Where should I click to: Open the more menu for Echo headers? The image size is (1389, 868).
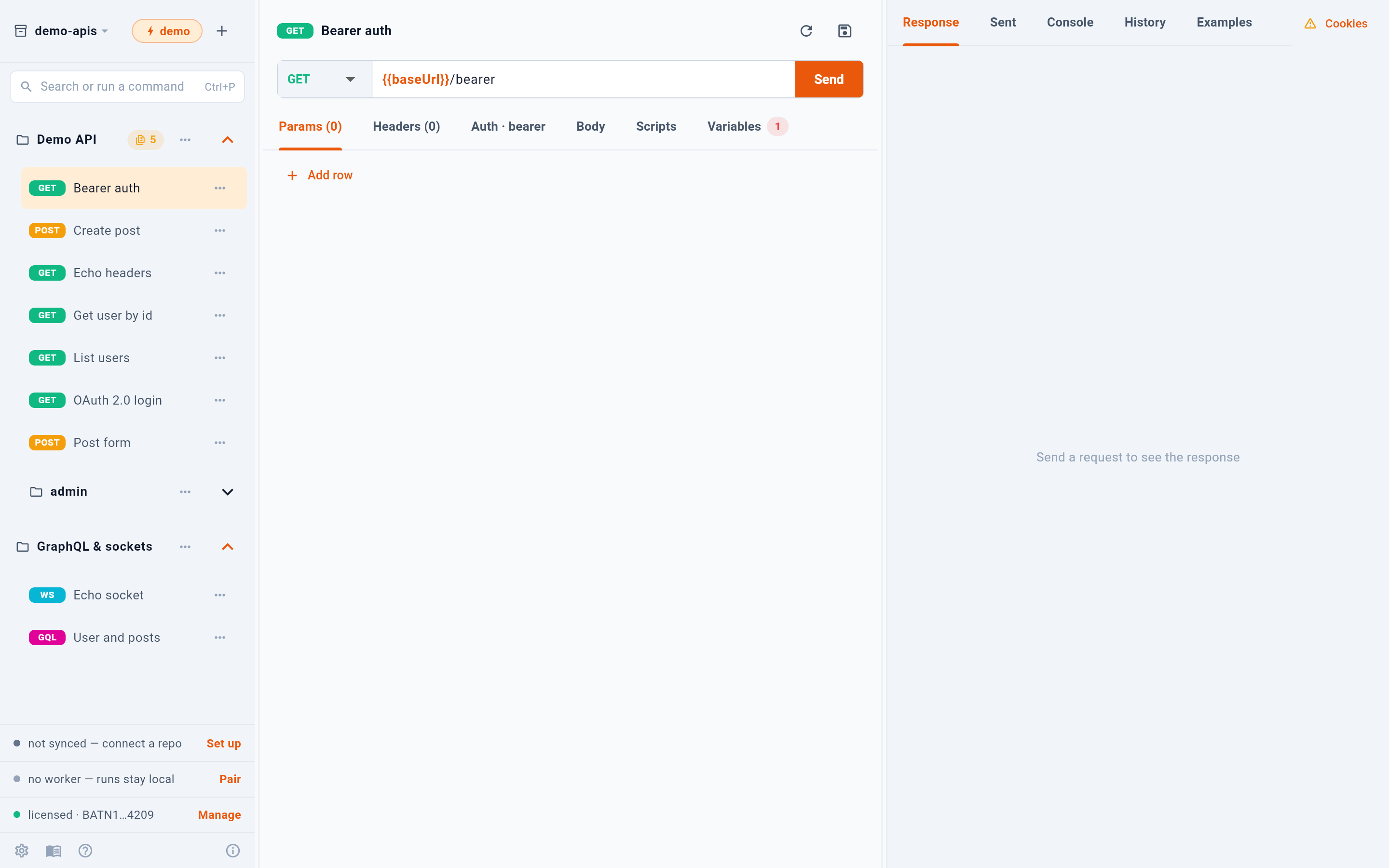point(220,273)
